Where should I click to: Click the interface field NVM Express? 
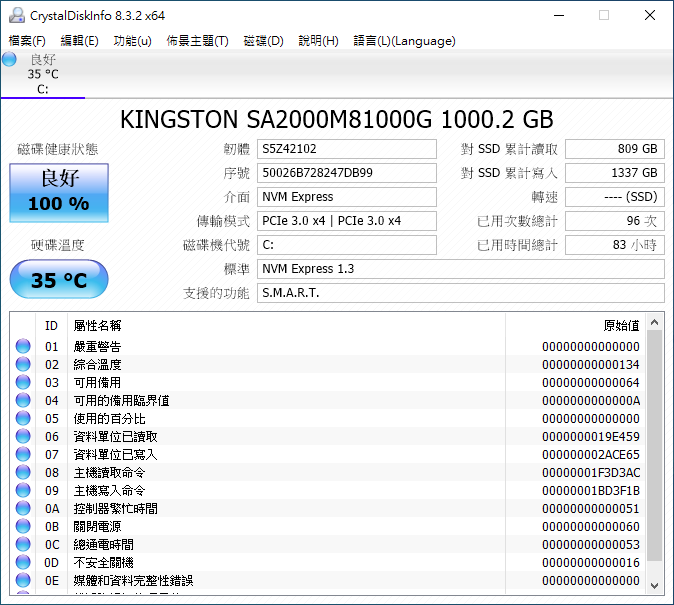click(347, 197)
